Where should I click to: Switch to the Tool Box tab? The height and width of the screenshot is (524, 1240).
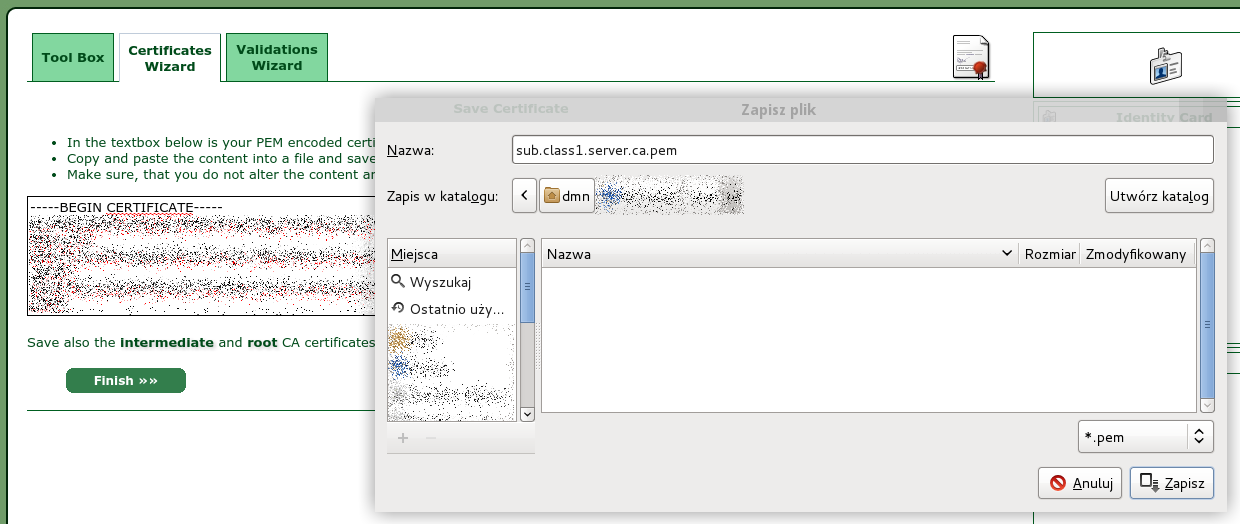click(x=73, y=58)
